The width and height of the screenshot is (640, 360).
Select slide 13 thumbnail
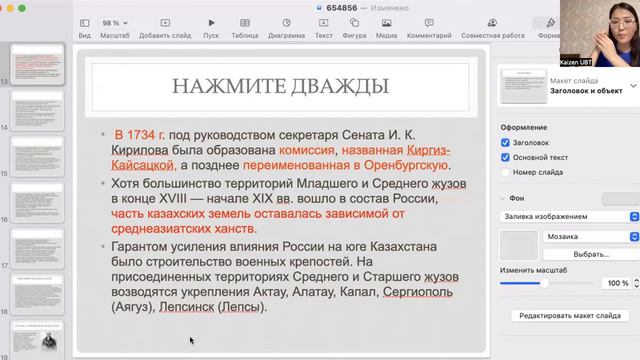point(37,64)
